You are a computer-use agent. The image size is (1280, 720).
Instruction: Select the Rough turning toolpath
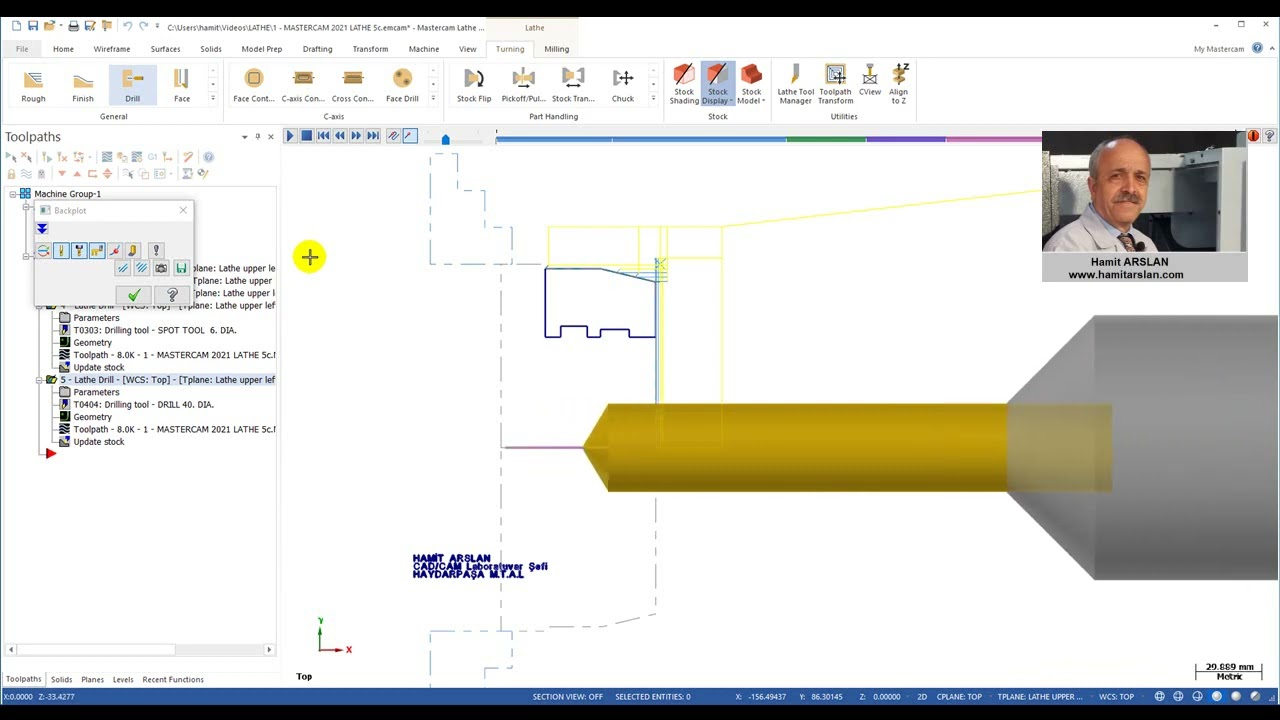tap(33, 86)
